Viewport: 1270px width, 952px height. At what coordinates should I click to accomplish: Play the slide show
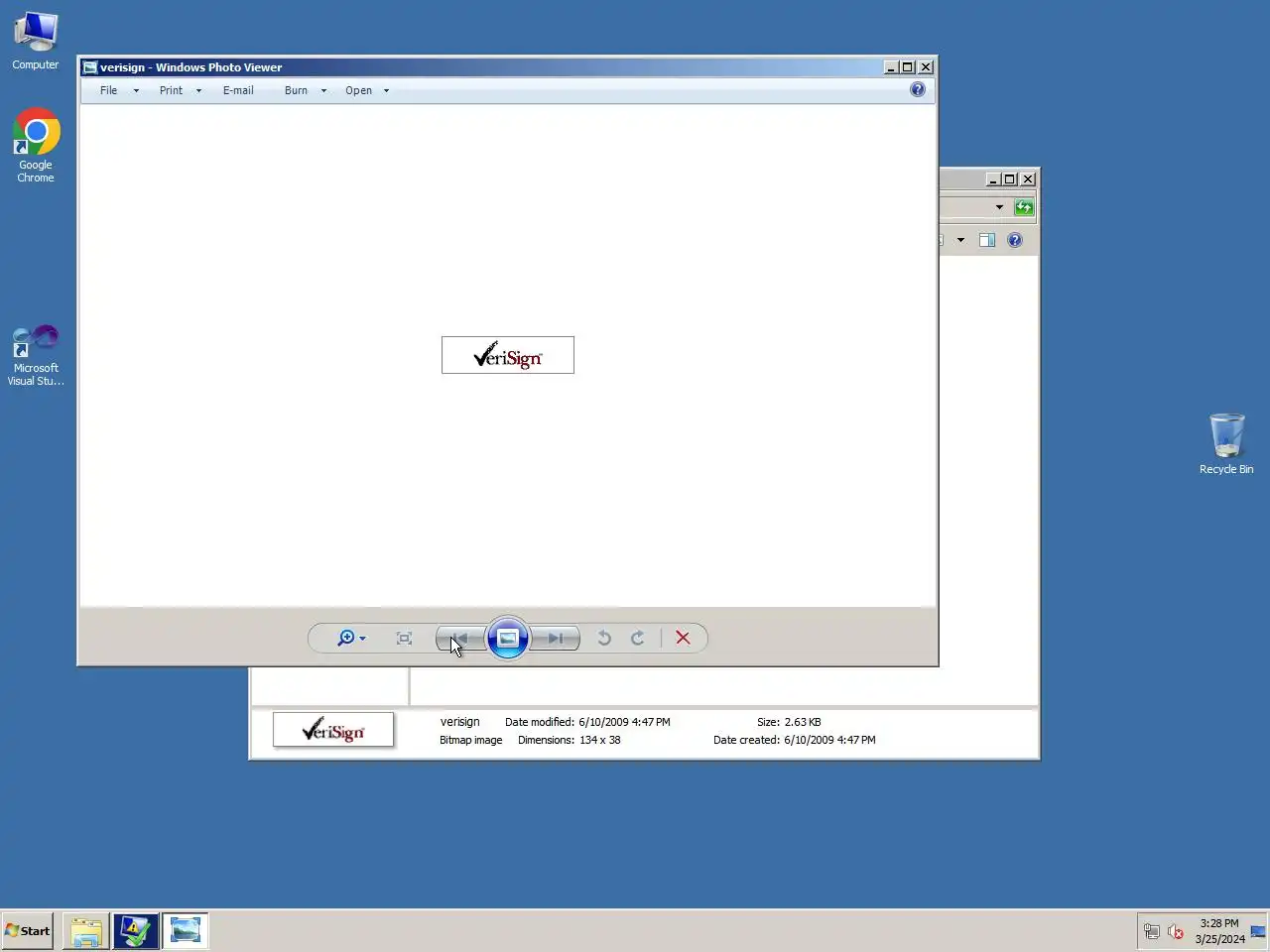coord(507,638)
